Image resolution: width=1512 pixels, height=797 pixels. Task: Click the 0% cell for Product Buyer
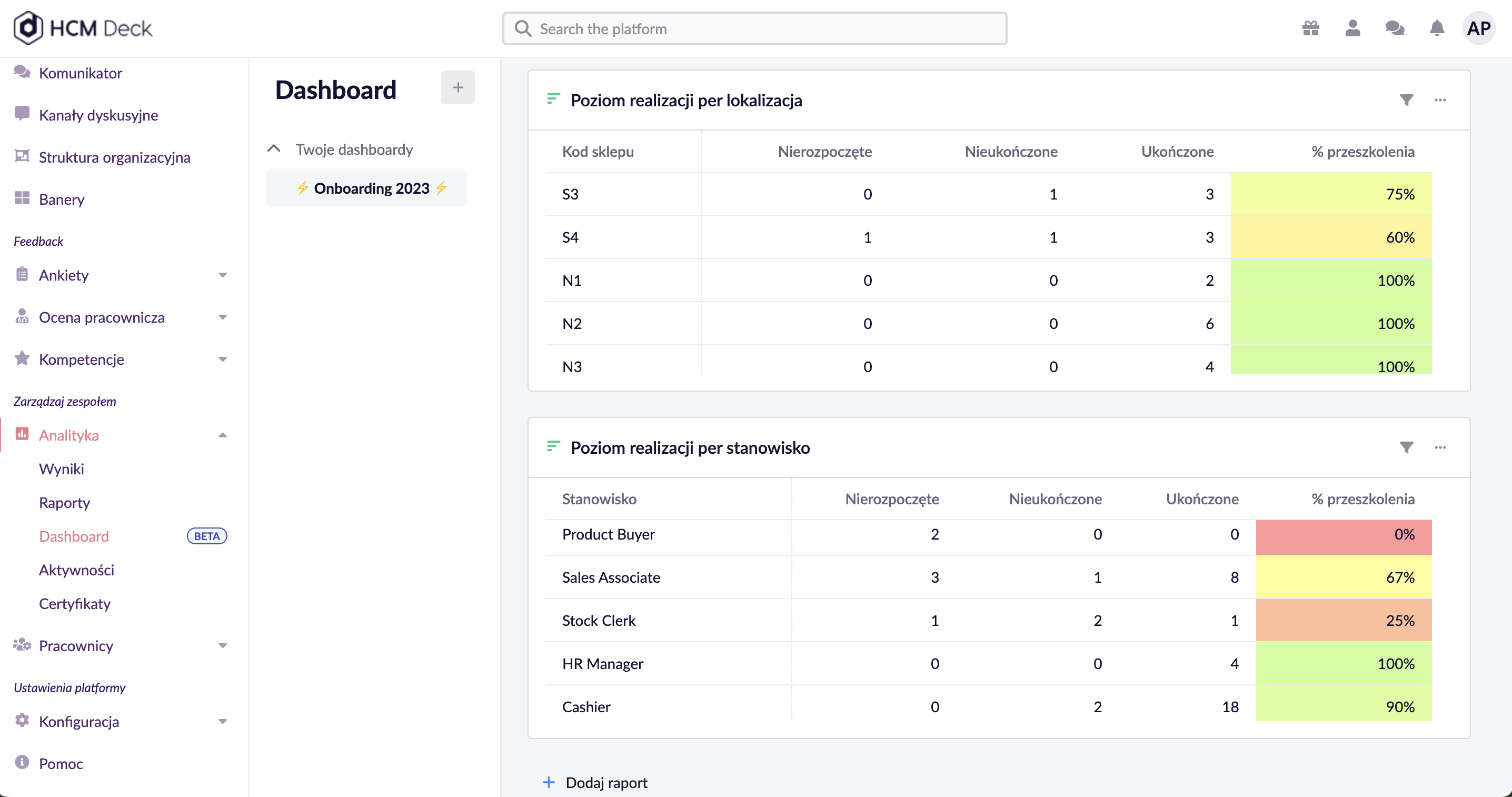(x=1344, y=537)
